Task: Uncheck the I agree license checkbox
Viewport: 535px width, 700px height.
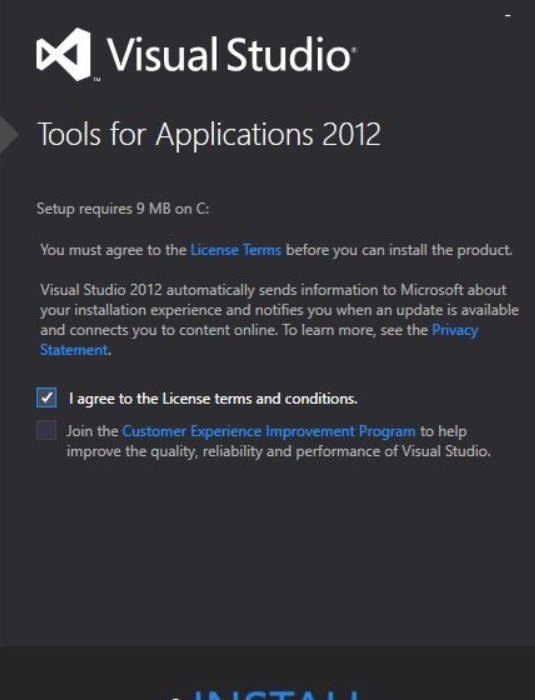Action: pos(46,397)
